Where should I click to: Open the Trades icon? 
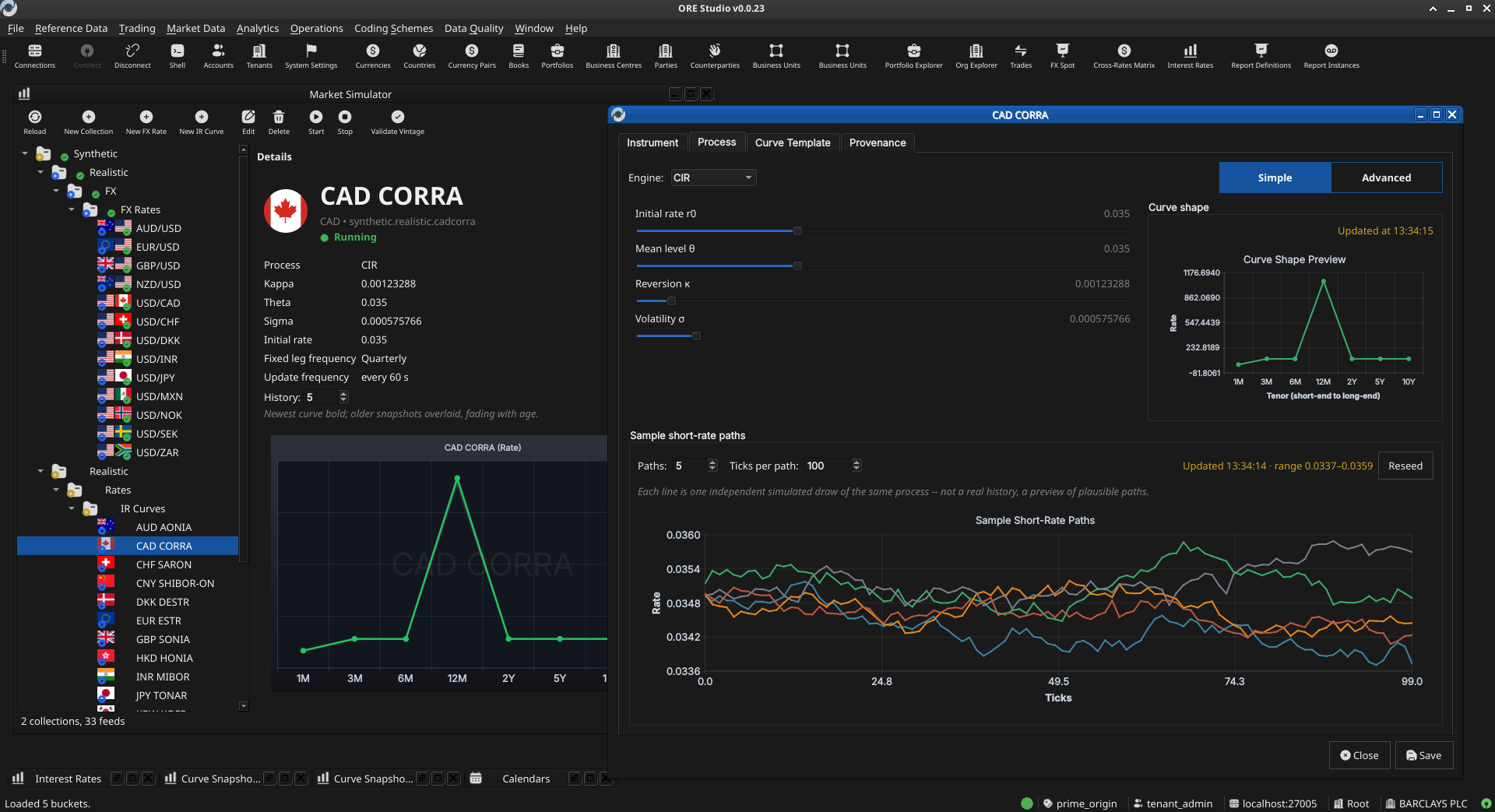tap(1021, 56)
